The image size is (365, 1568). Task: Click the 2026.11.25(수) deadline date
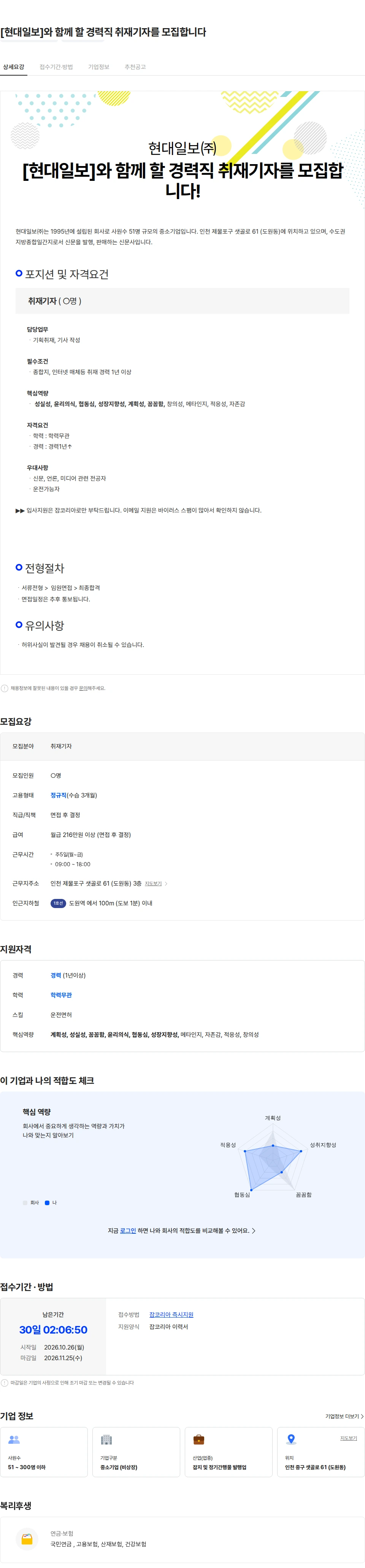click(63, 1358)
